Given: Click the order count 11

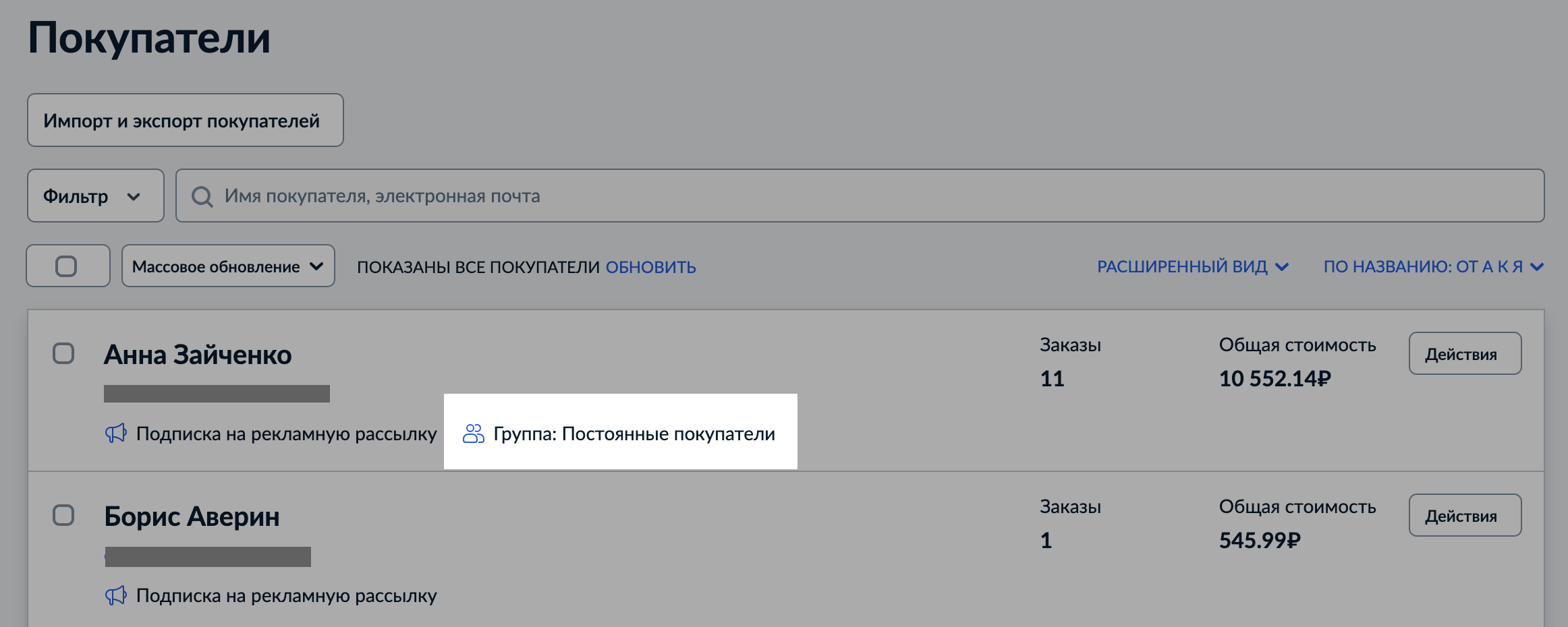Looking at the screenshot, I should pyautogui.click(x=1053, y=378).
